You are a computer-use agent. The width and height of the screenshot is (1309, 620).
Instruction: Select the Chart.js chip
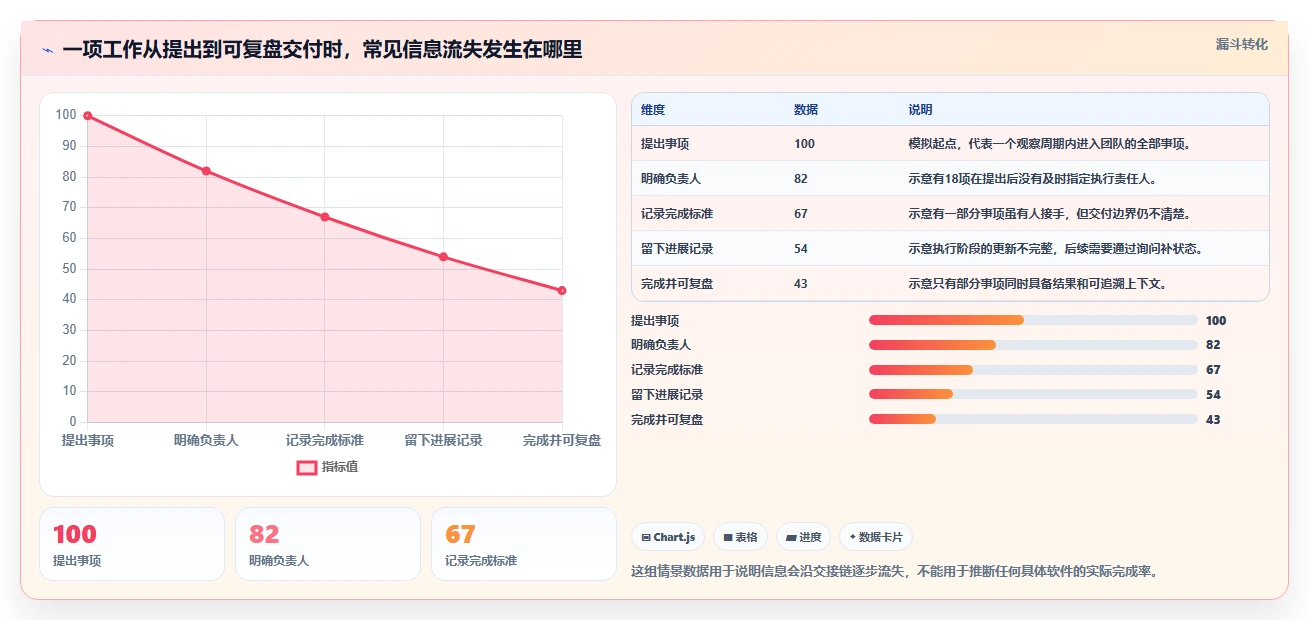tap(668, 537)
